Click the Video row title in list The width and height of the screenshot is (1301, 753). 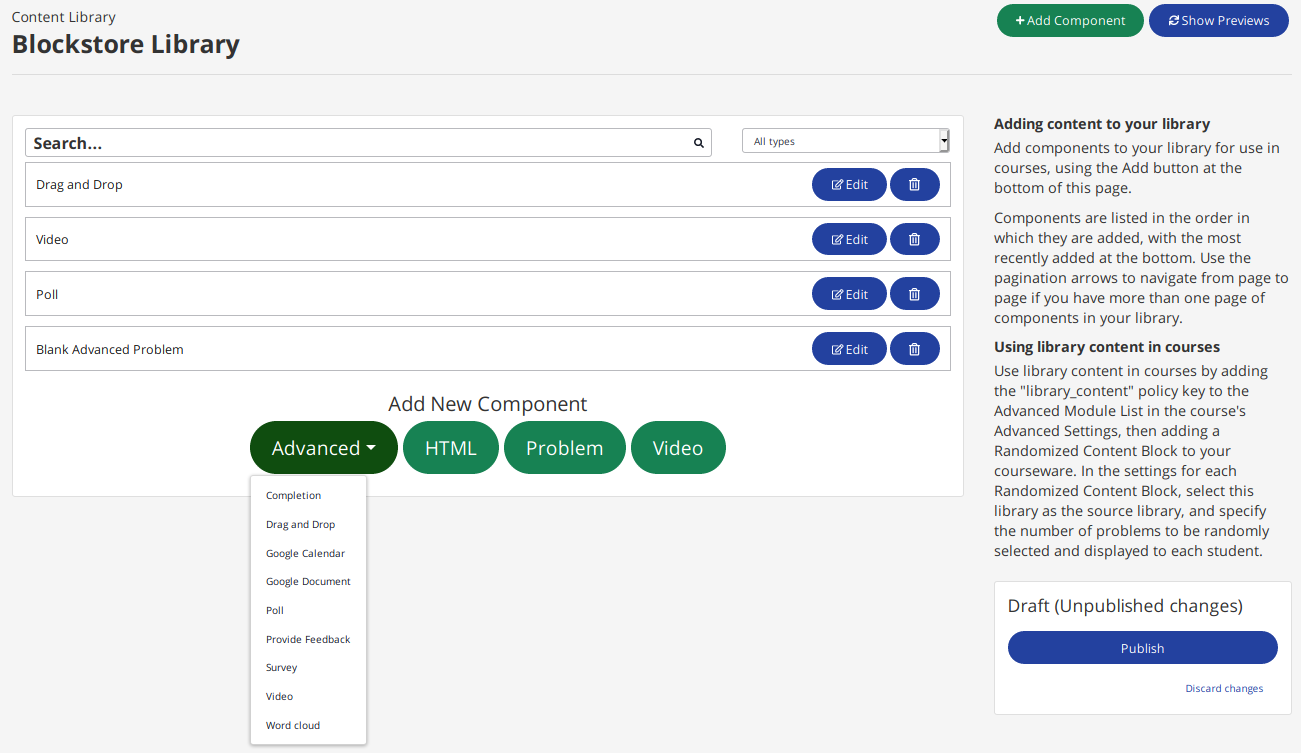coord(52,239)
